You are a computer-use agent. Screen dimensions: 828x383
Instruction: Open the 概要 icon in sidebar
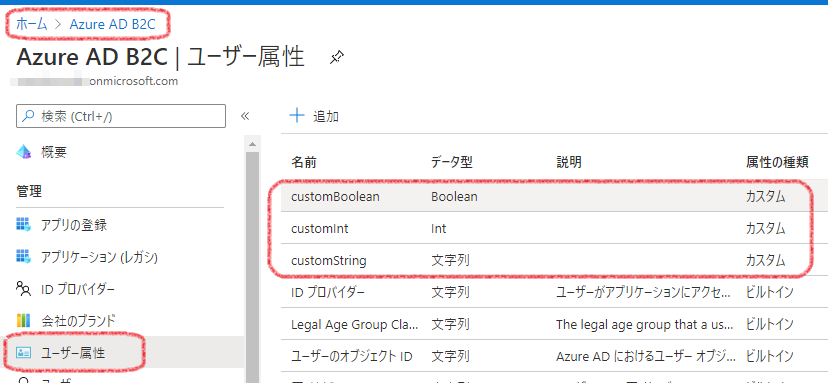point(24,153)
